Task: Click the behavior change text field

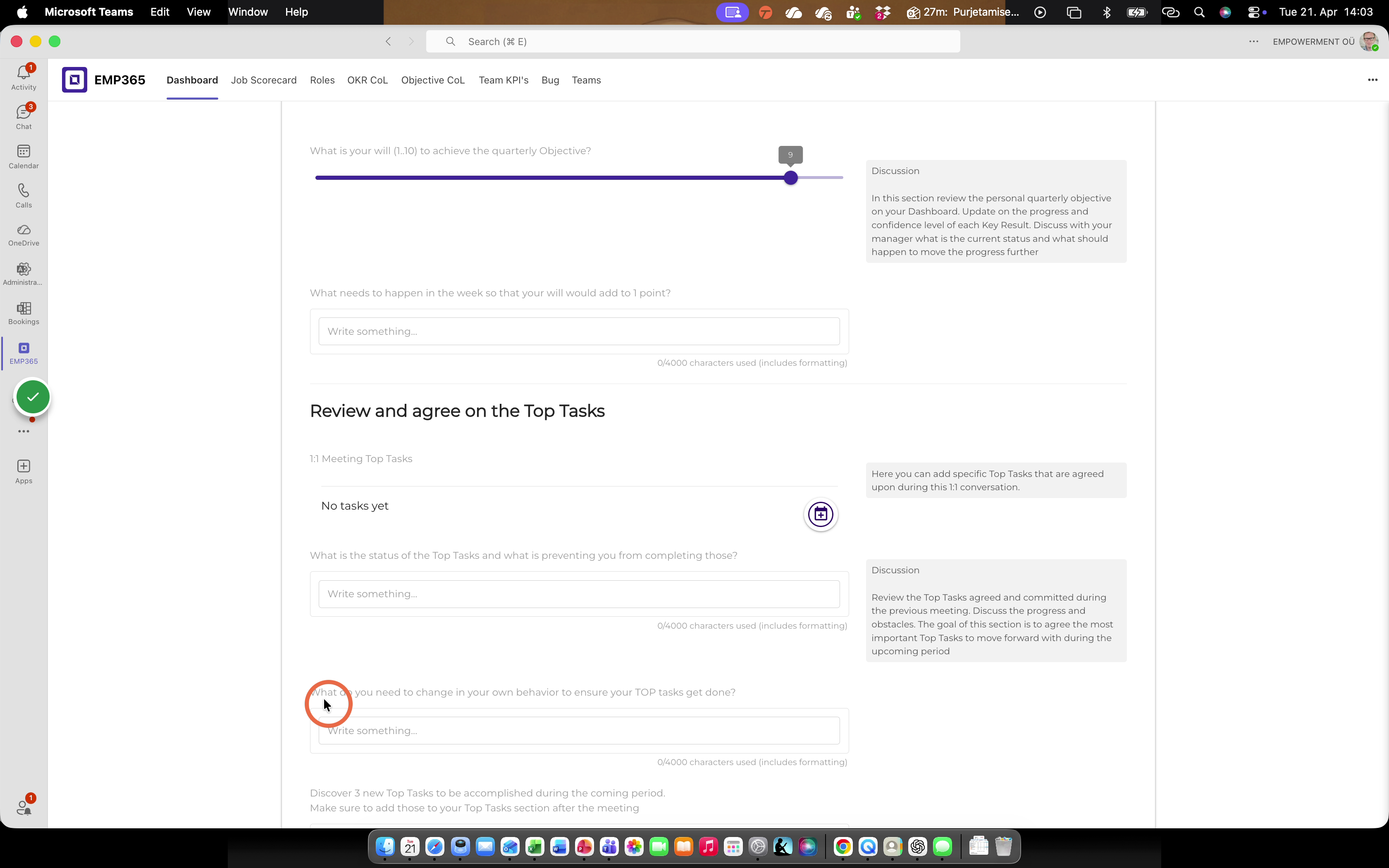Action: 579,730
